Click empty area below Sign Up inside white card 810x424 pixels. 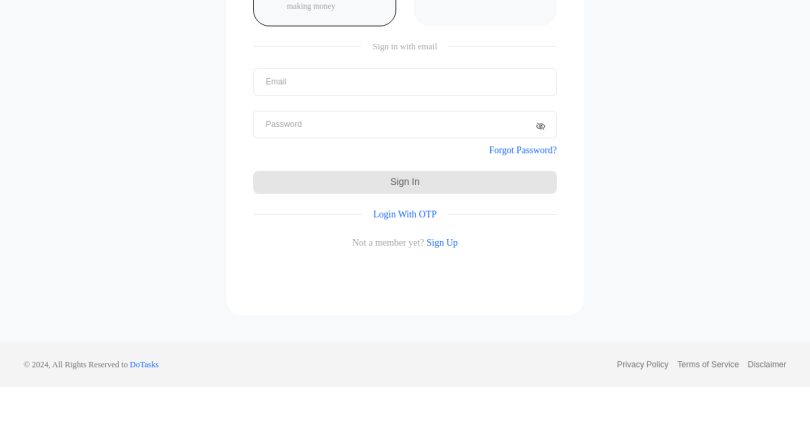pyautogui.click(x=404, y=281)
